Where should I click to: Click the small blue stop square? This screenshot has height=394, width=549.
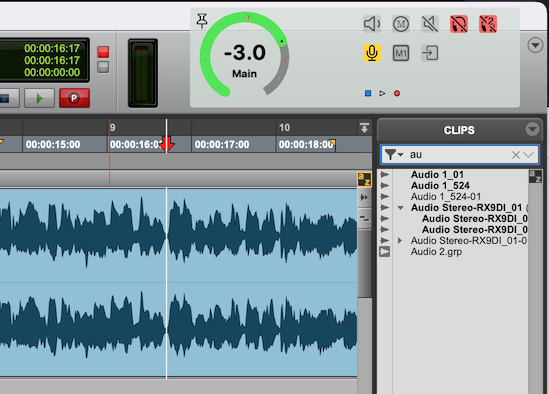point(368,93)
